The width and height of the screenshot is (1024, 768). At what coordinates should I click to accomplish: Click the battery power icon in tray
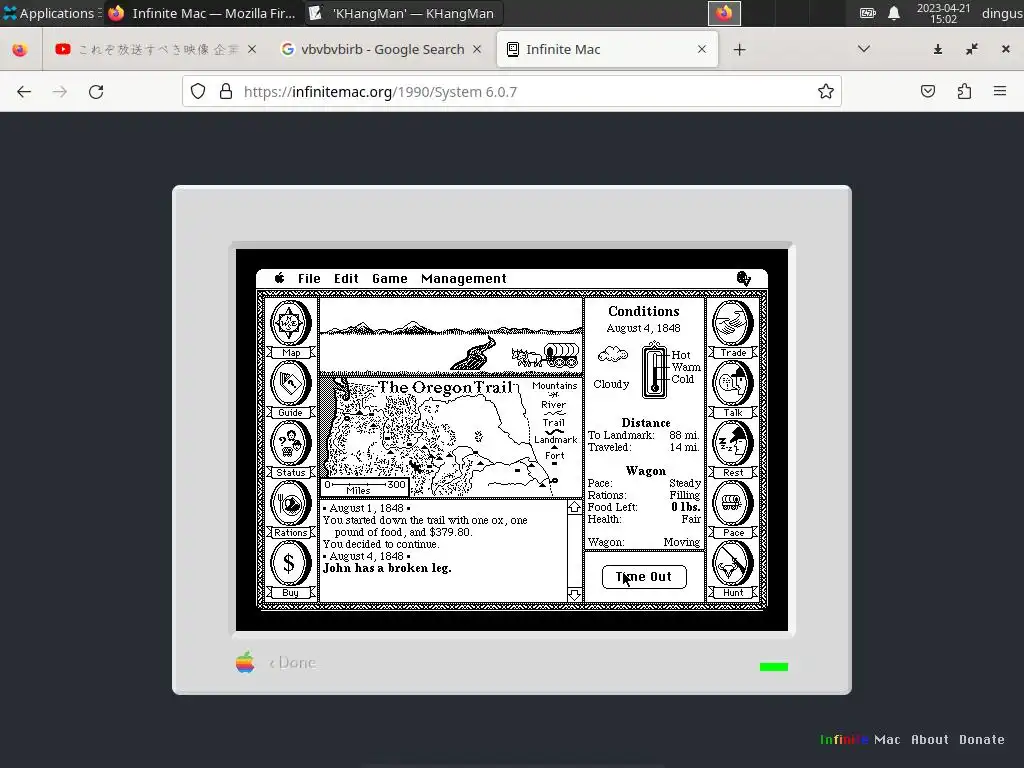(x=867, y=13)
